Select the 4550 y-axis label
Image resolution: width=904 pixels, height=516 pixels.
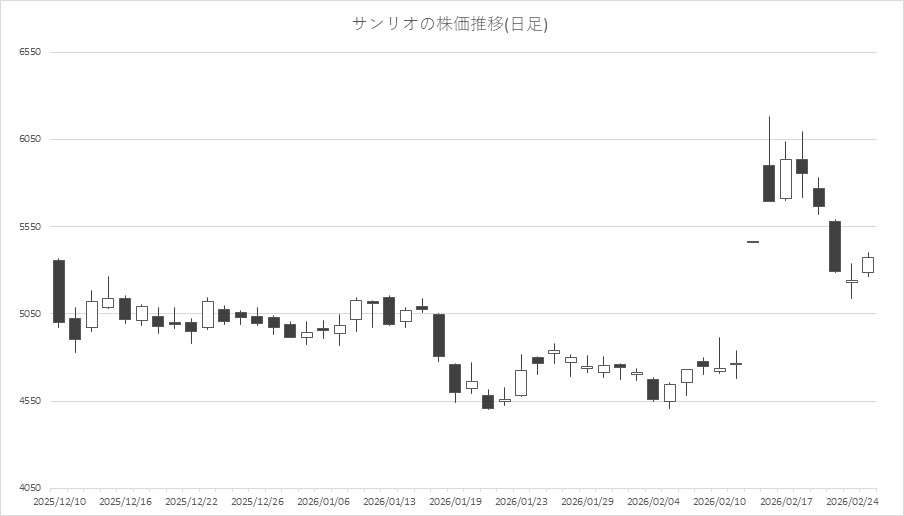tap(29, 401)
